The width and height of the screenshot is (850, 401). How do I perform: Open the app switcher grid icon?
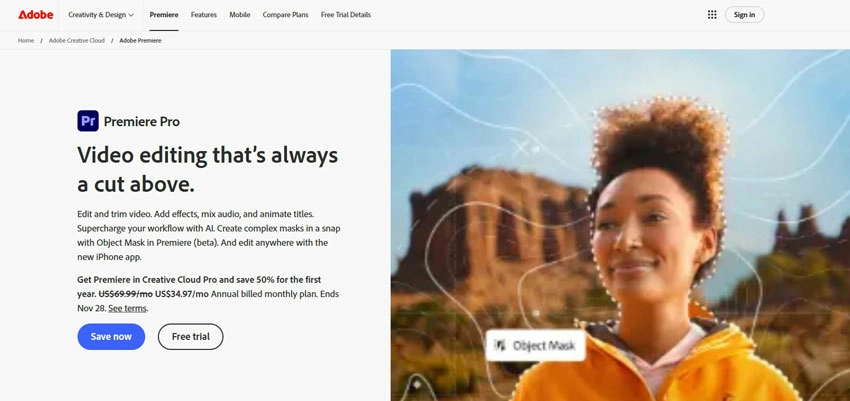(712, 15)
